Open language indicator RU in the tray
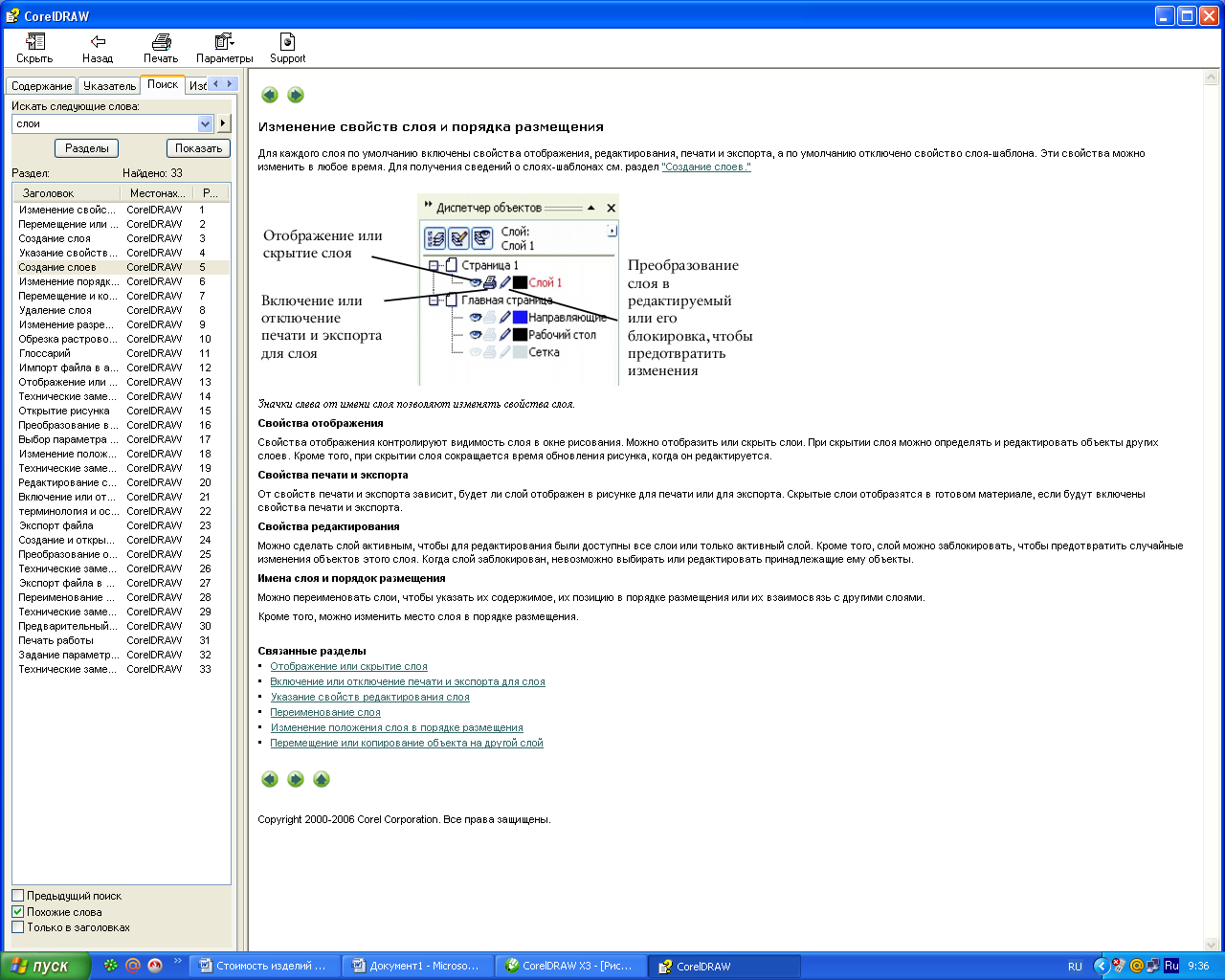This screenshot has height=980, width=1225. 1075,967
